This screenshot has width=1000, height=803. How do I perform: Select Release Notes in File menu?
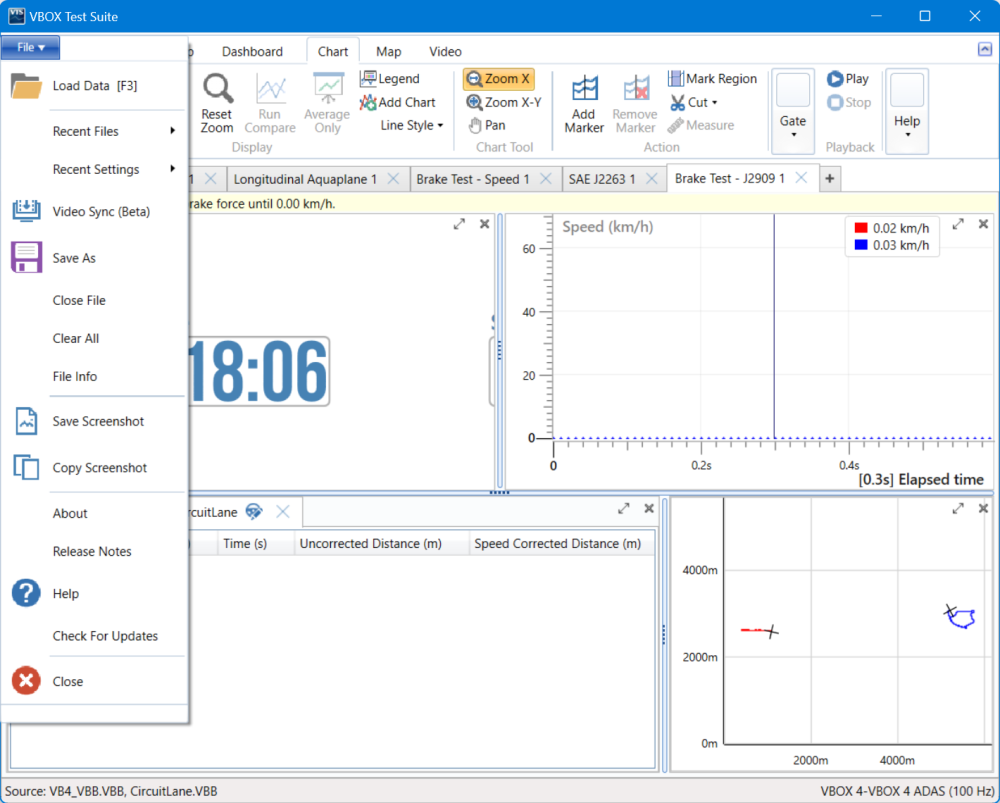pos(92,552)
